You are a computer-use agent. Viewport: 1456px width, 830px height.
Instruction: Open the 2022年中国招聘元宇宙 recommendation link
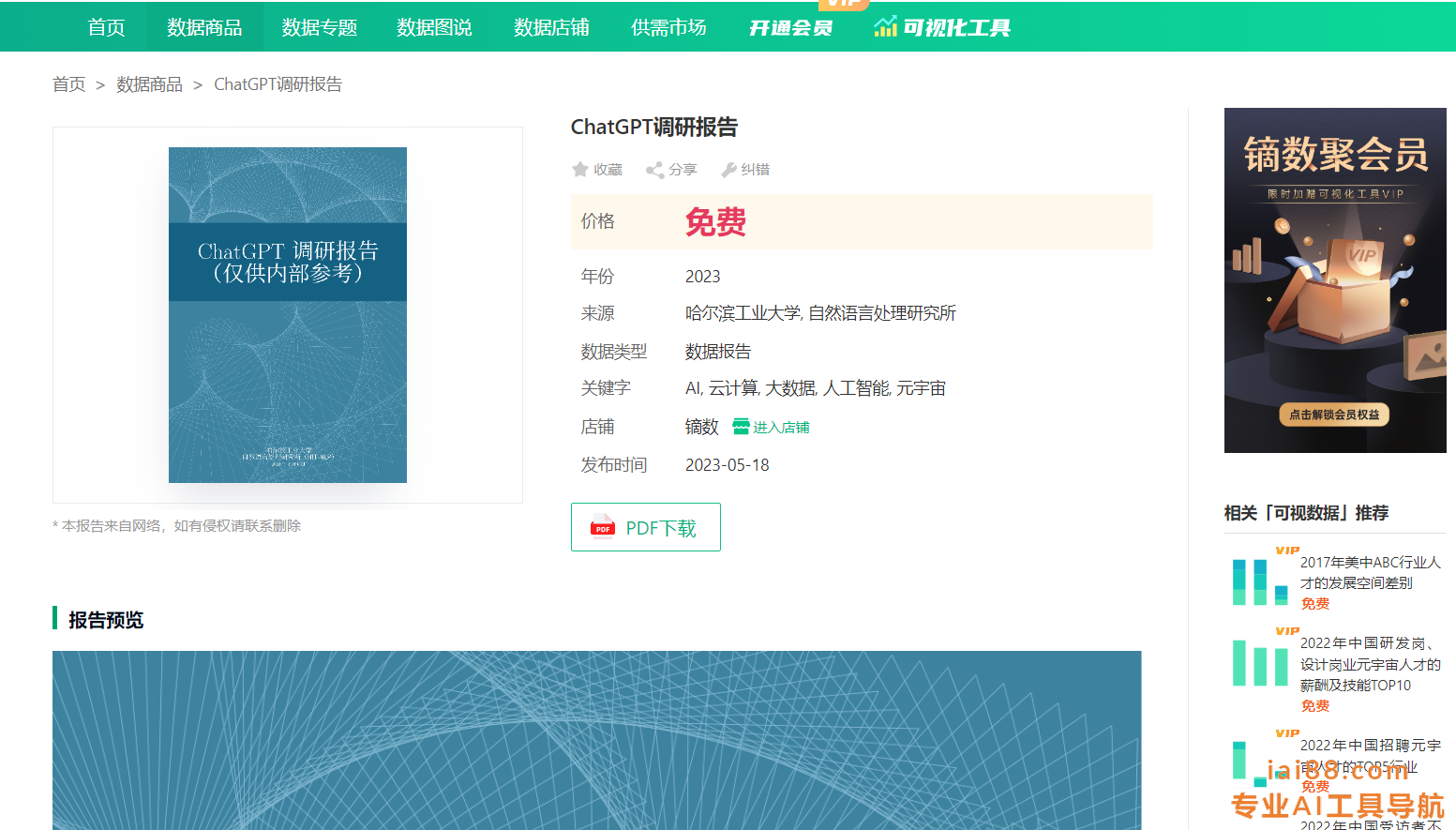tap(1370, 756)
